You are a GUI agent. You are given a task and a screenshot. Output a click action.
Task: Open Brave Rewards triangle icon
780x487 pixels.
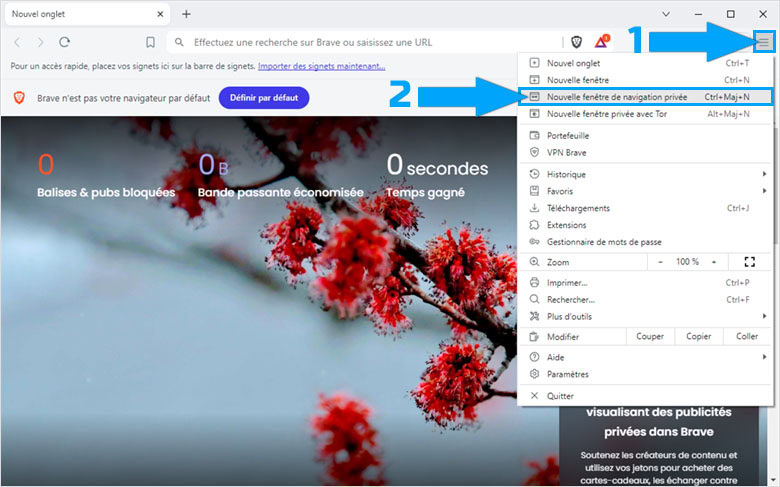point(602,42)
